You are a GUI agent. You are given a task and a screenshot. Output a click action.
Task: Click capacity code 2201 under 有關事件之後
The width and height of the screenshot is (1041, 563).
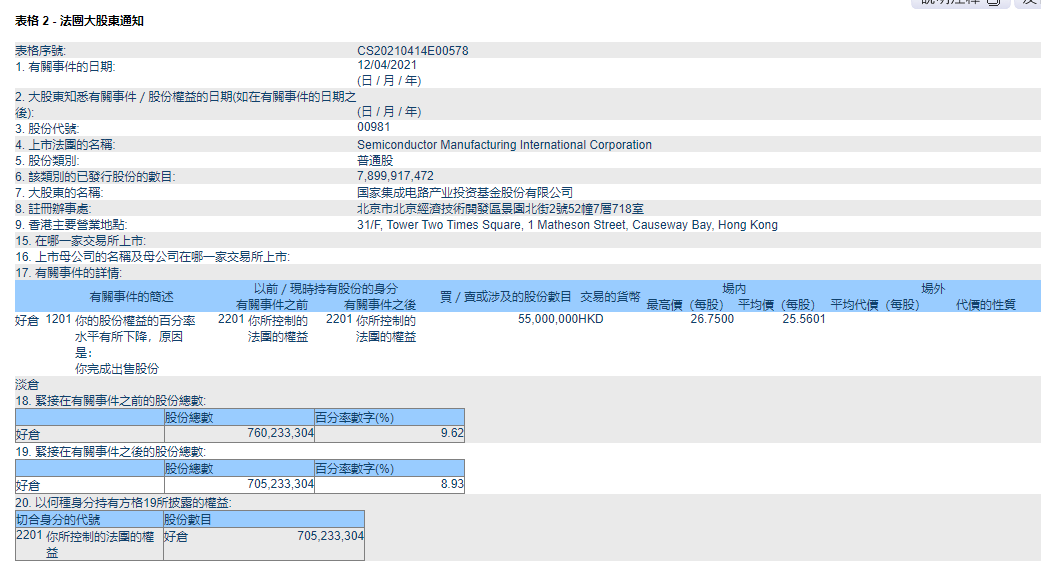coord(339,319)
